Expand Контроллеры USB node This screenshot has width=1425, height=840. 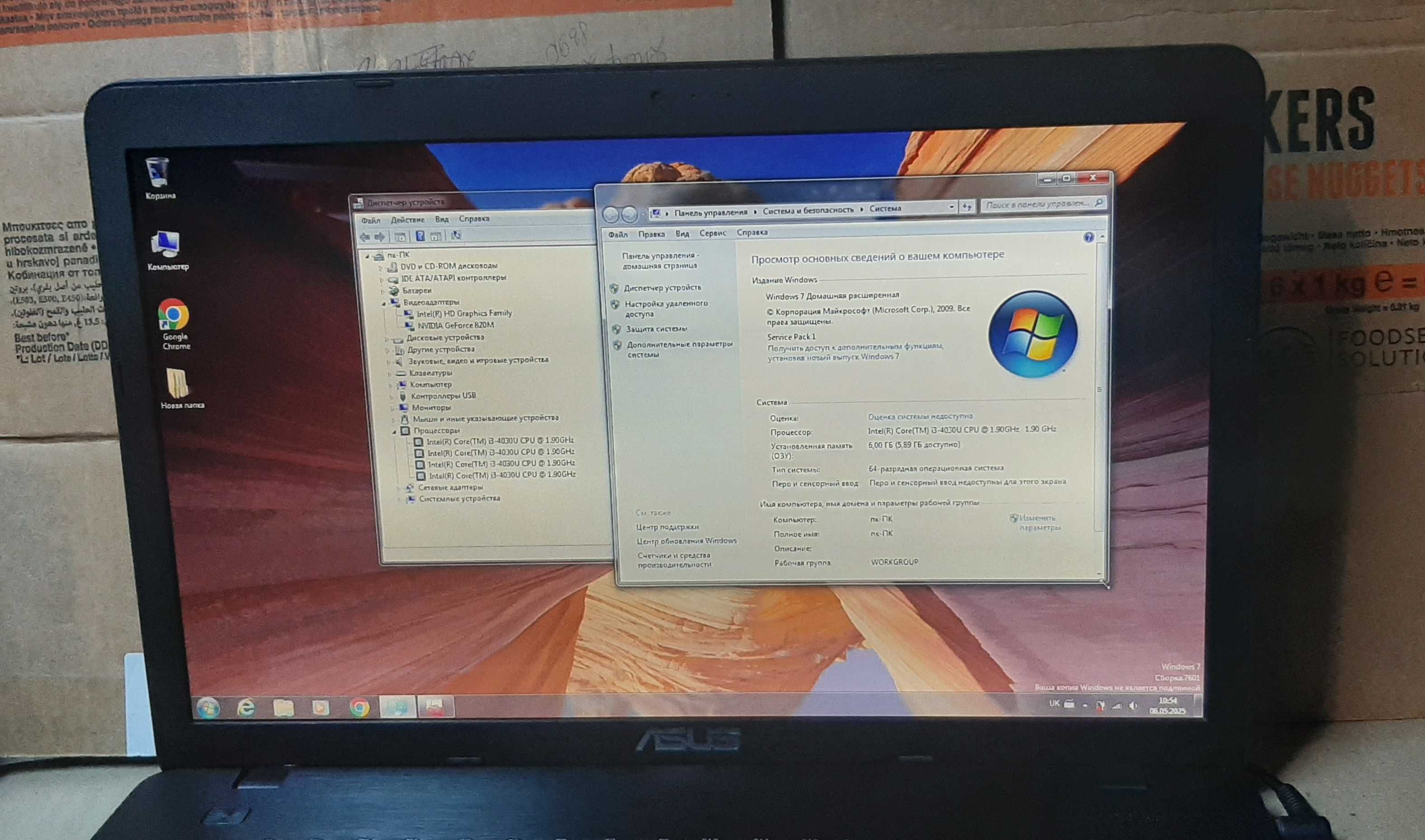pos(391,397)
